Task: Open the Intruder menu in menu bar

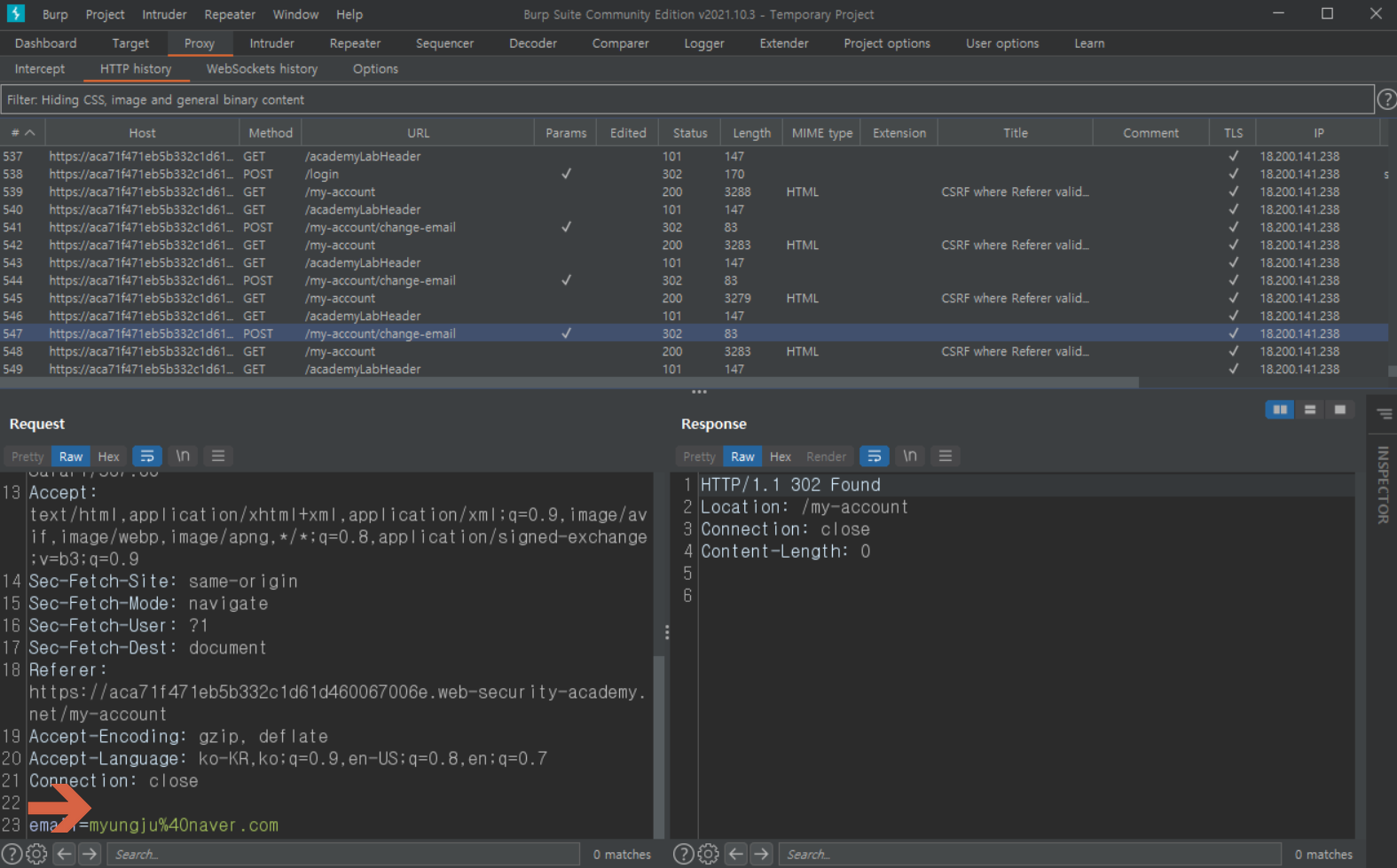Action: 164,14
